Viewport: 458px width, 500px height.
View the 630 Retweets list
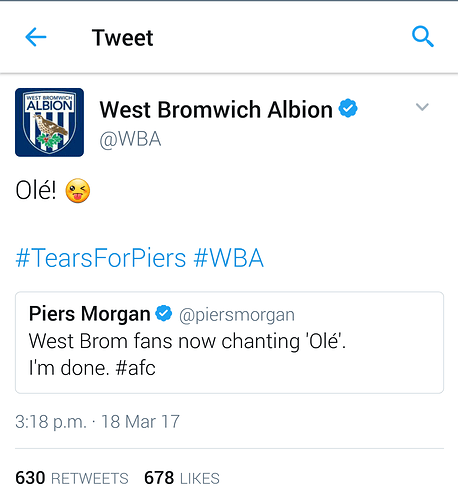coord(72,478)
